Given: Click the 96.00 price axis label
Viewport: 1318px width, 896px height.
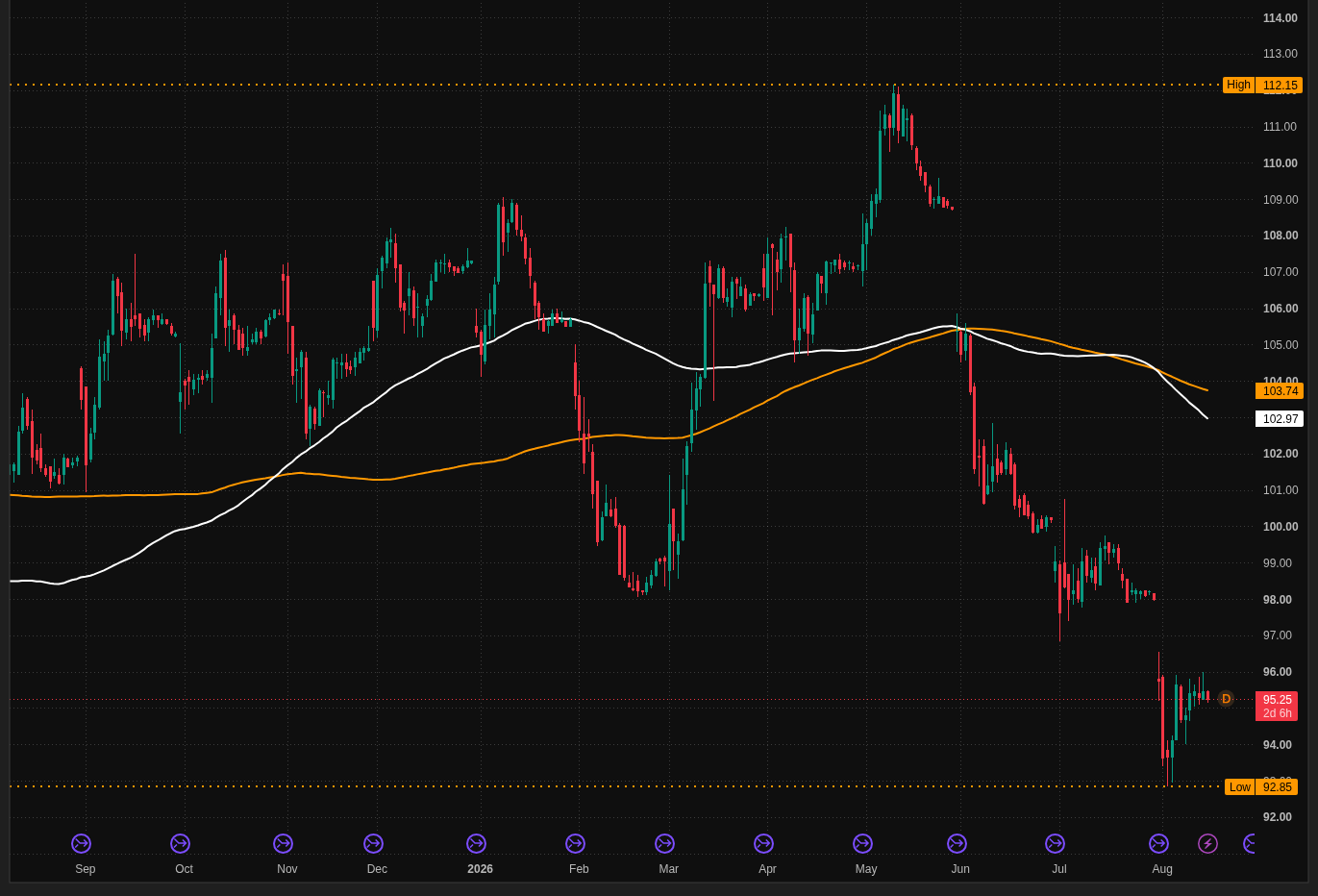Looking at the screenshot, I should tap(1278, 672).
